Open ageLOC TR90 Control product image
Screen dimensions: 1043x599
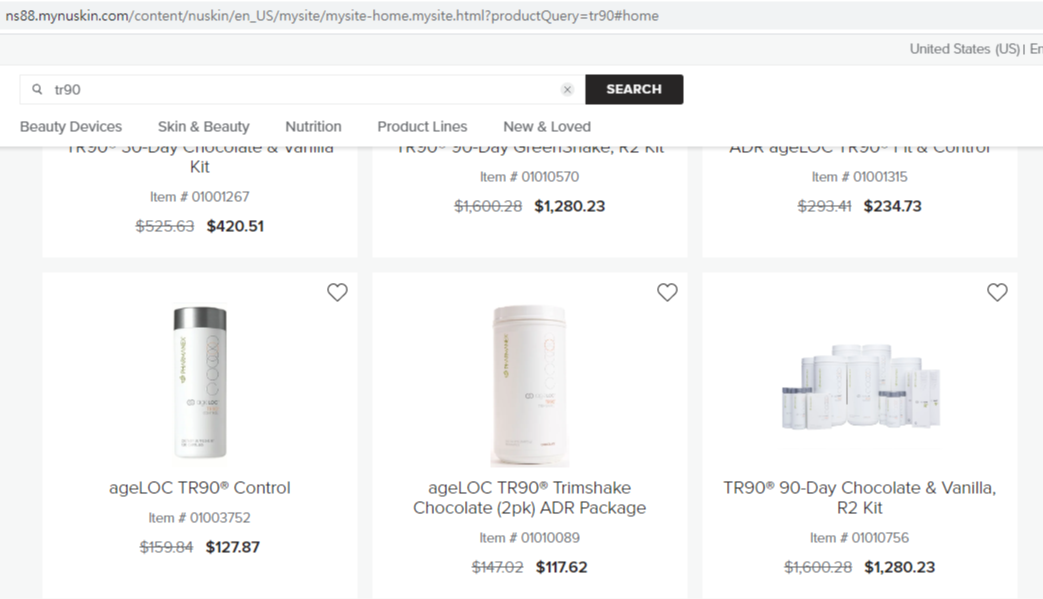(200, 382)
